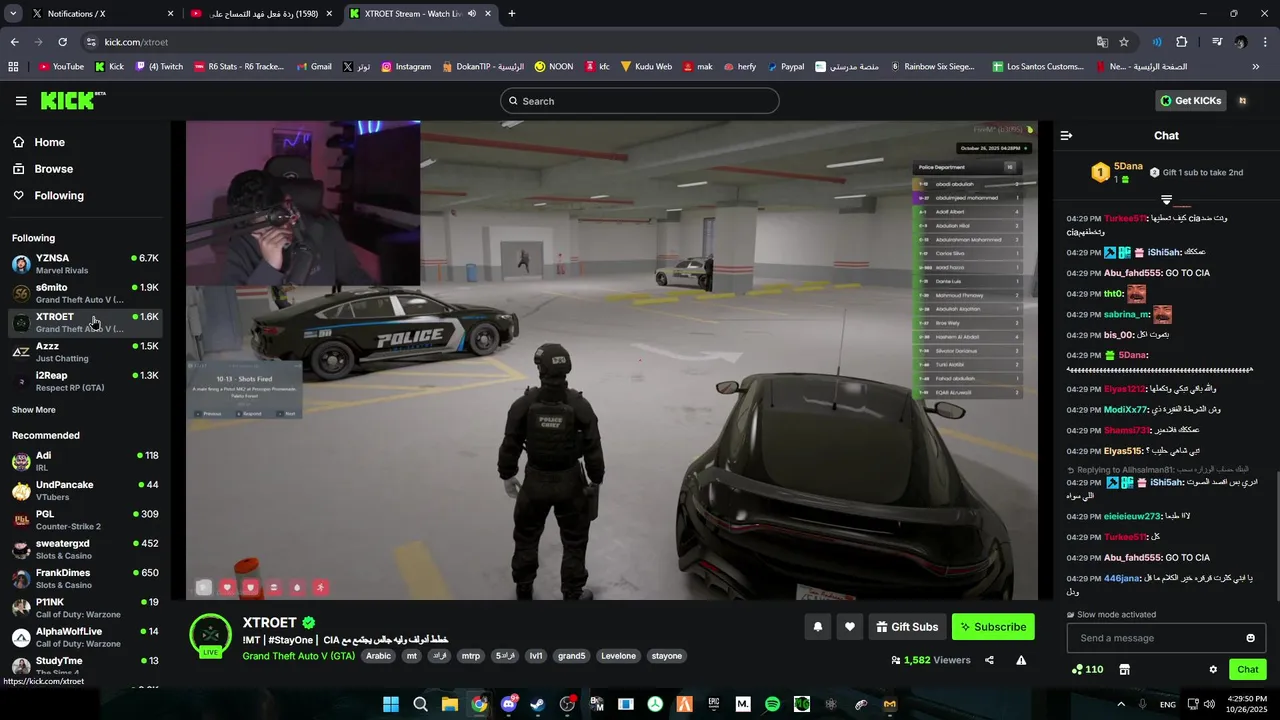Viewport: 1280px width, 720px height.
Task: Expand the hidden bookmarks chevron
Action: [1256, 67]
